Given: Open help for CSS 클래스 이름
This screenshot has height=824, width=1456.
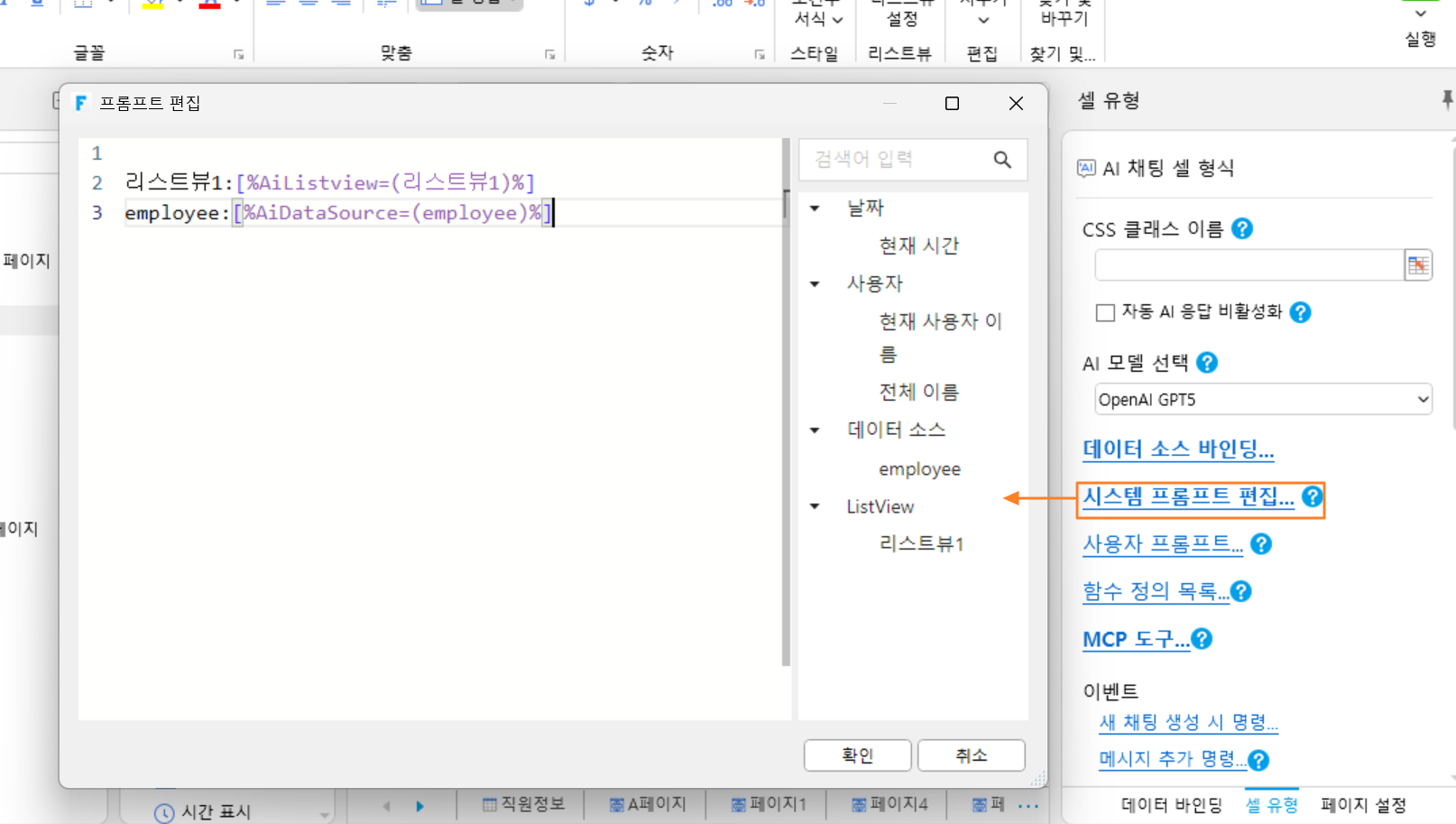Looking at the screenshot, I should click(1242, 229).
